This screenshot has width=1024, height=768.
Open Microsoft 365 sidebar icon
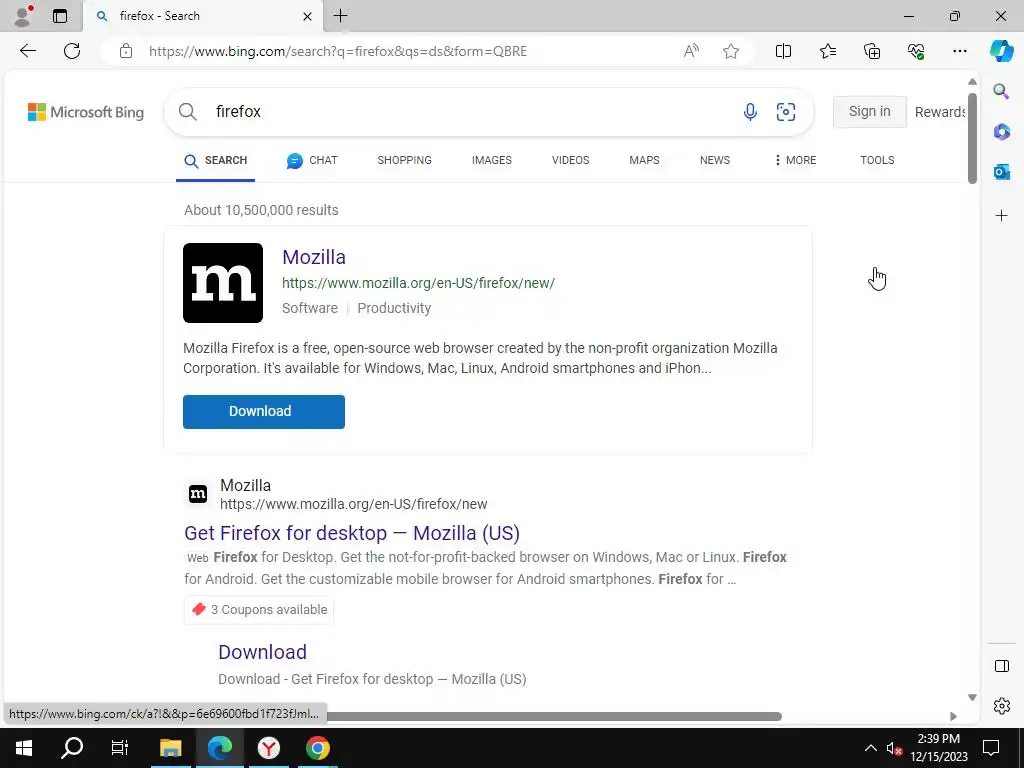pos(1001,131)
